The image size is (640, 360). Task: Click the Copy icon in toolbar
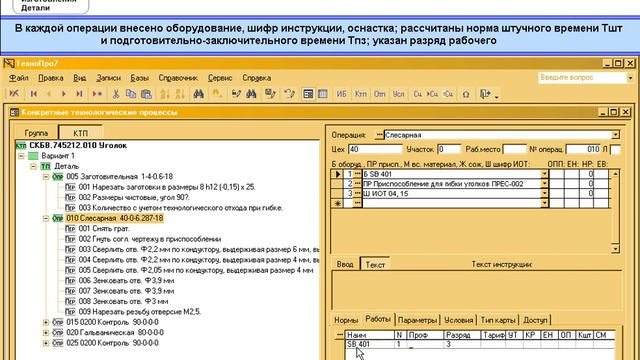131,94
